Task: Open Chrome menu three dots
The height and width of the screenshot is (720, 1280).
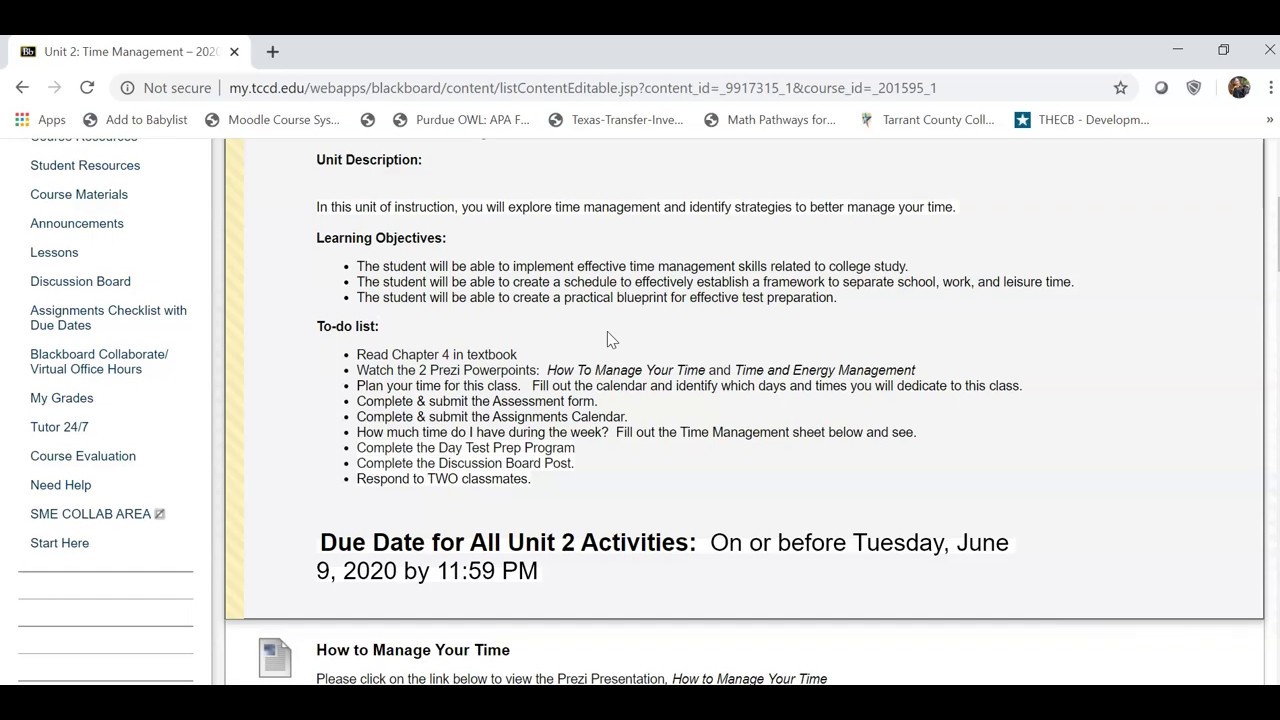Action: point(1270,88)
